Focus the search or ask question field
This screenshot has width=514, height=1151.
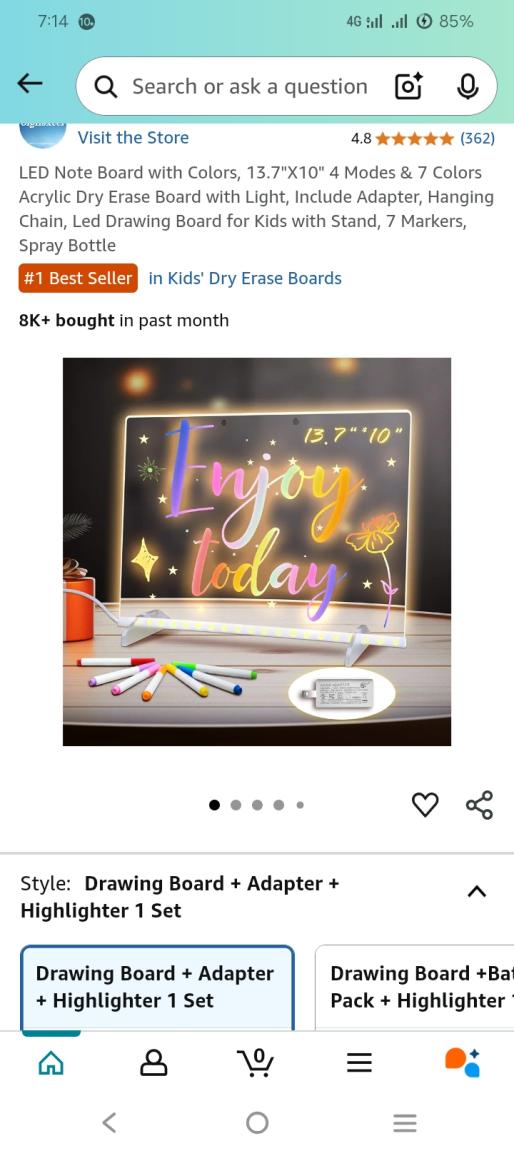click(250, 87)
